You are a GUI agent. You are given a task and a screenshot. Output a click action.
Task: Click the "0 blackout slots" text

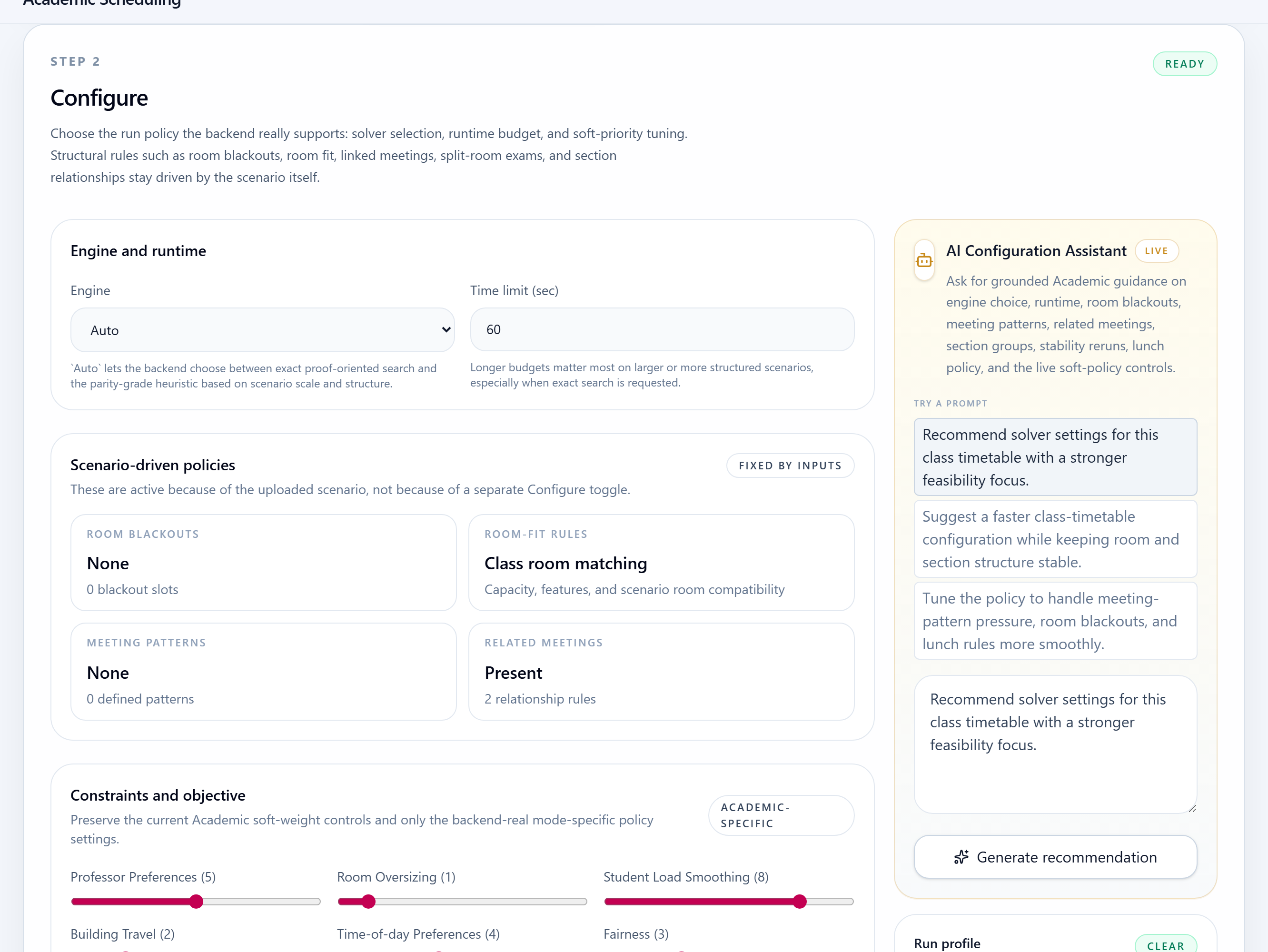point(132,589)
